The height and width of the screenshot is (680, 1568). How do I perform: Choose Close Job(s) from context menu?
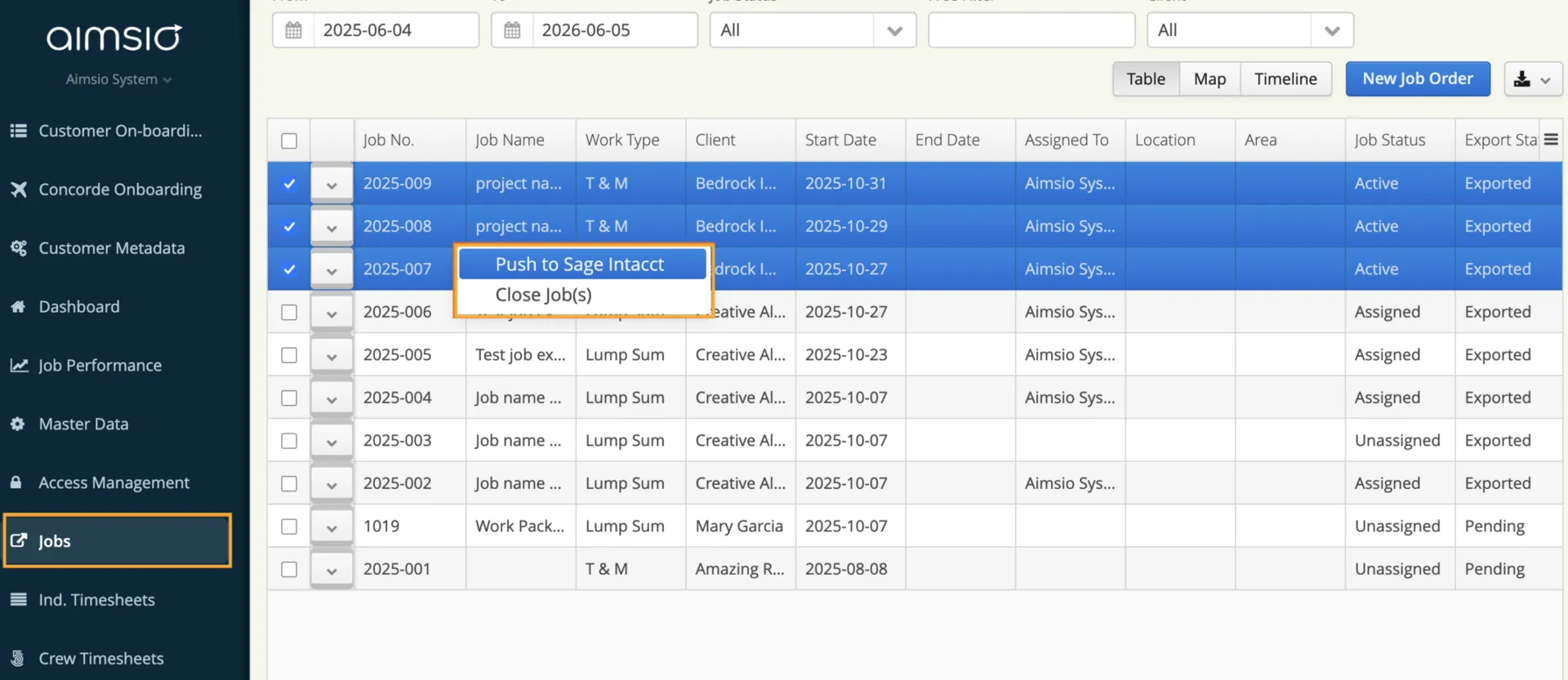coord(581,295)
